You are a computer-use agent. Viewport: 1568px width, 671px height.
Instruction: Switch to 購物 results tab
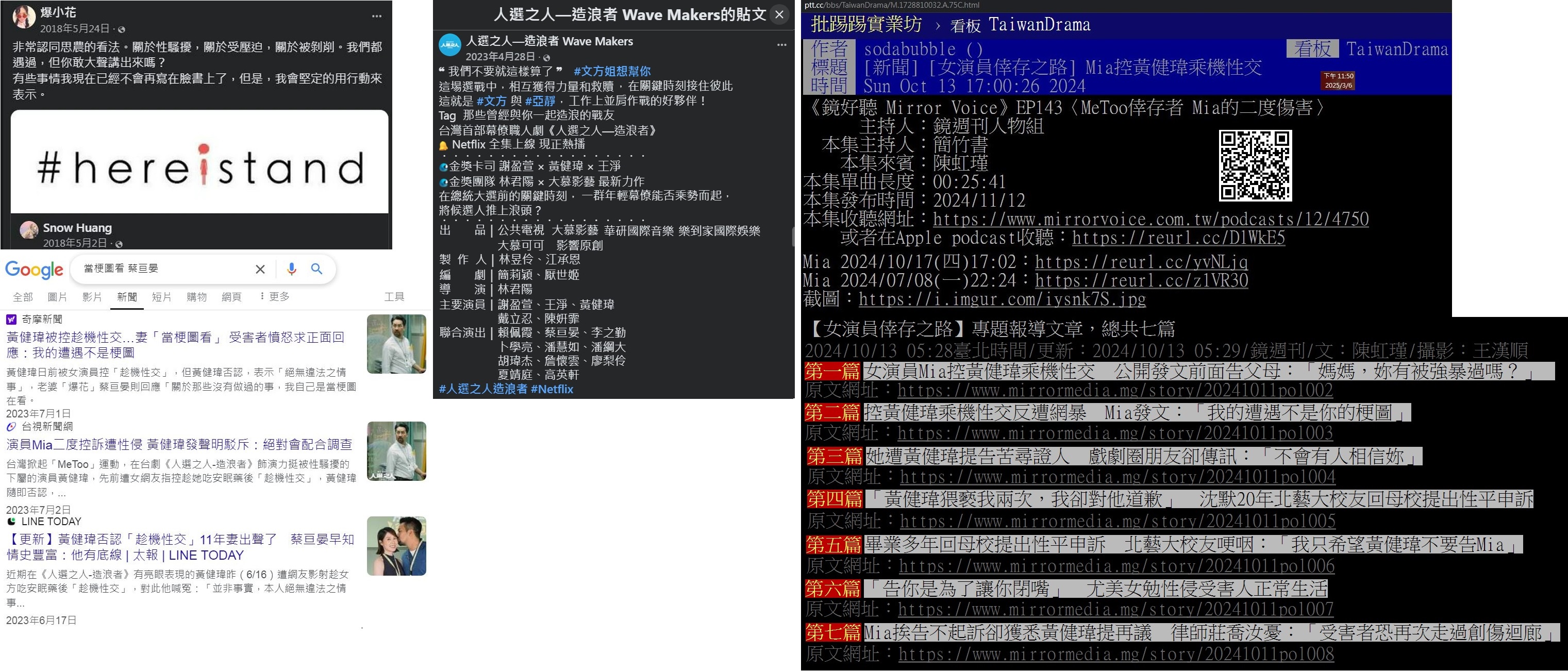pos(196,297)
